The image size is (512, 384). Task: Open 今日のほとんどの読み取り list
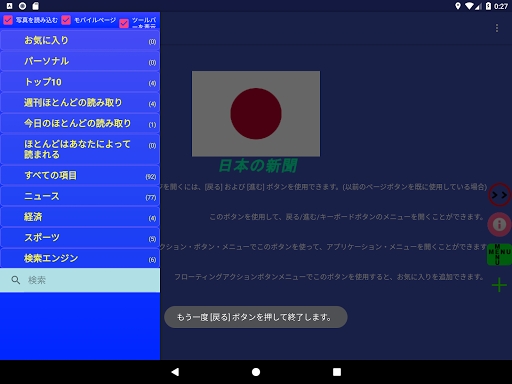(80, 123)
